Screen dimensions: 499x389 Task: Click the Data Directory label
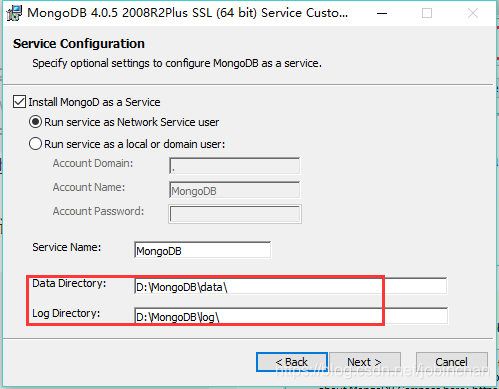click(69, 283)
